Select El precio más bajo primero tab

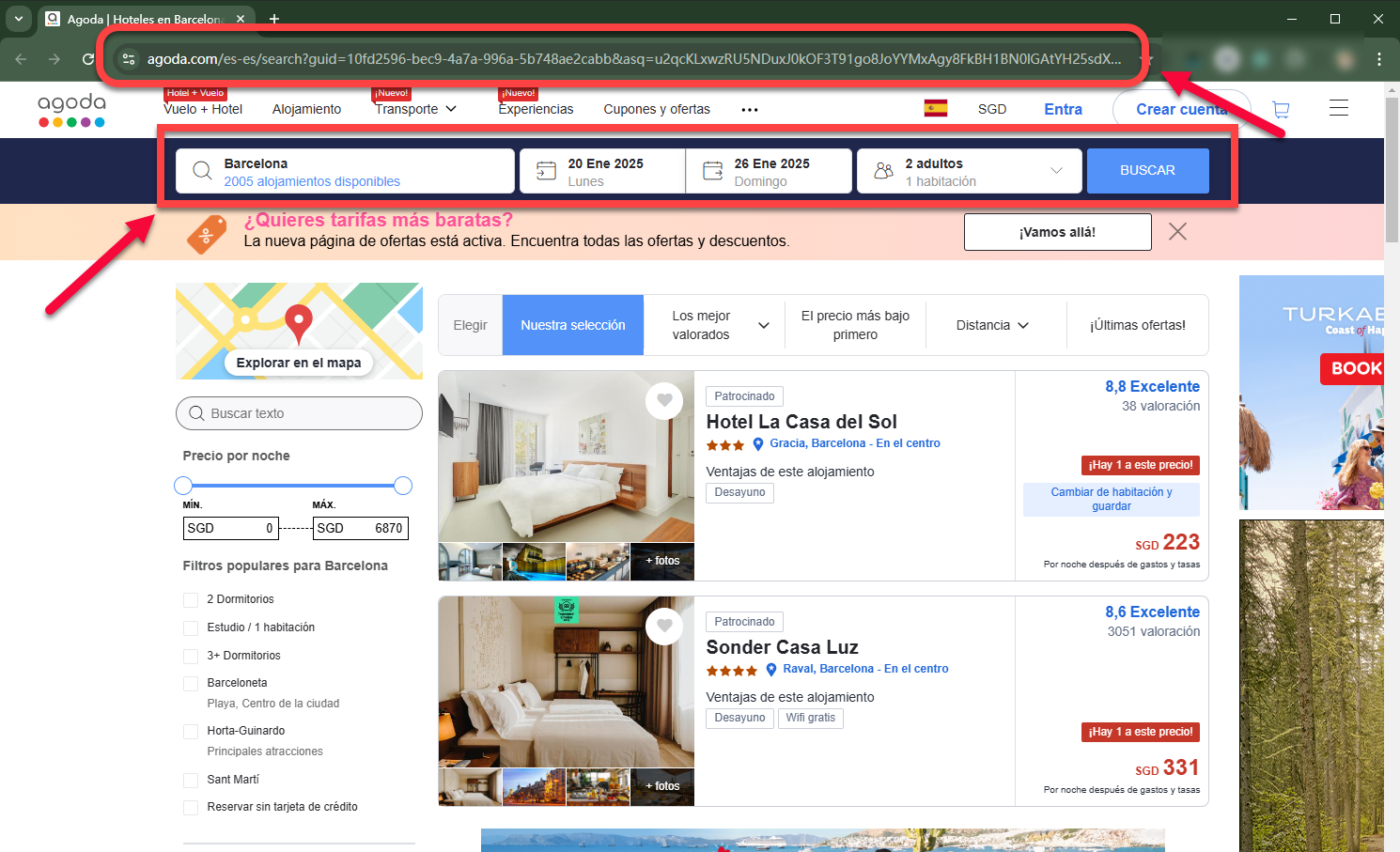(x=855, y=325)
